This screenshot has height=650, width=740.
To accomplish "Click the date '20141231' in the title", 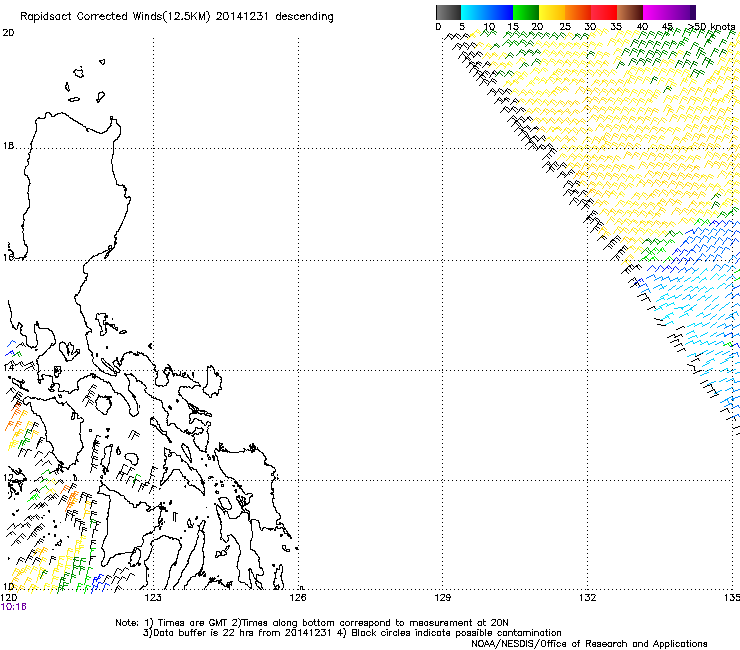I will pos(242,17).
